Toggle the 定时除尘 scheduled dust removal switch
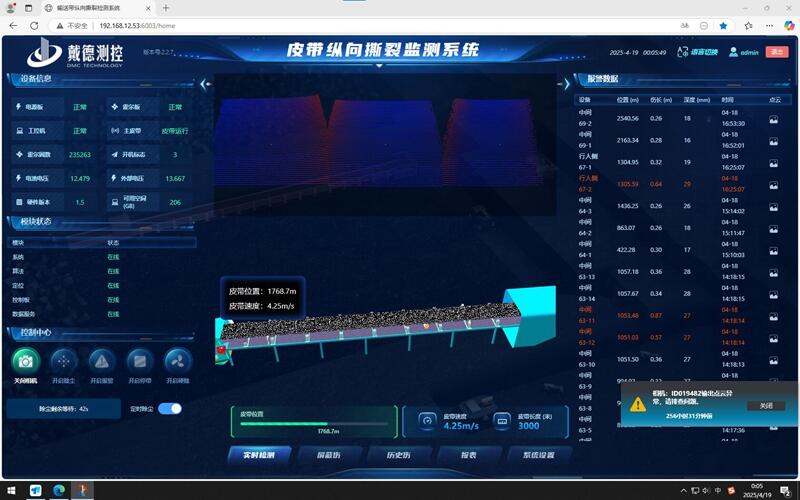Screen dimensions: 800x500 [x=170, y=408]
